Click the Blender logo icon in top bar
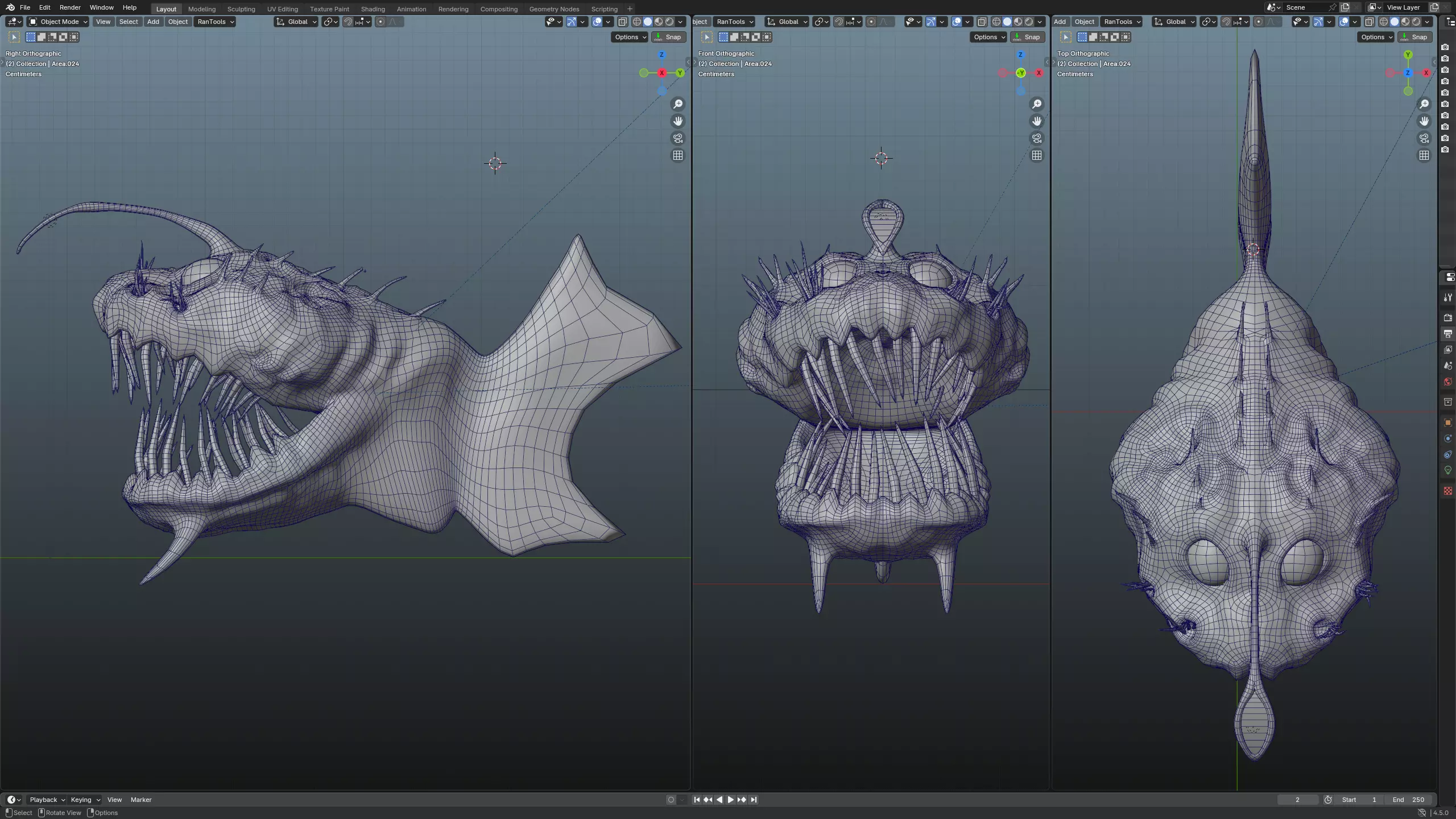 coord(10,7)
